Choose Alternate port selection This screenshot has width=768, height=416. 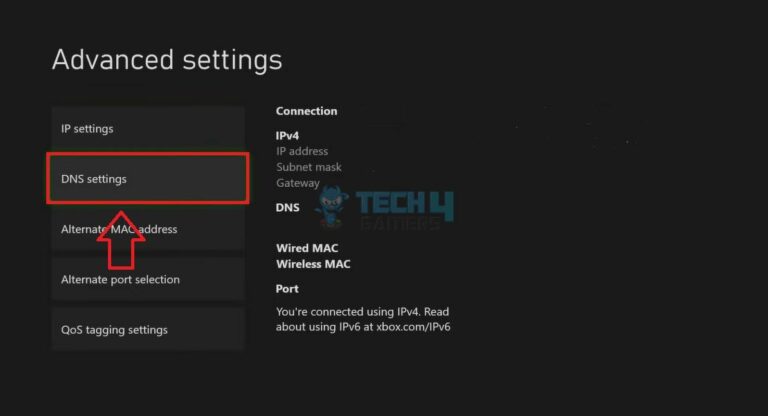[x=147, y=279]
